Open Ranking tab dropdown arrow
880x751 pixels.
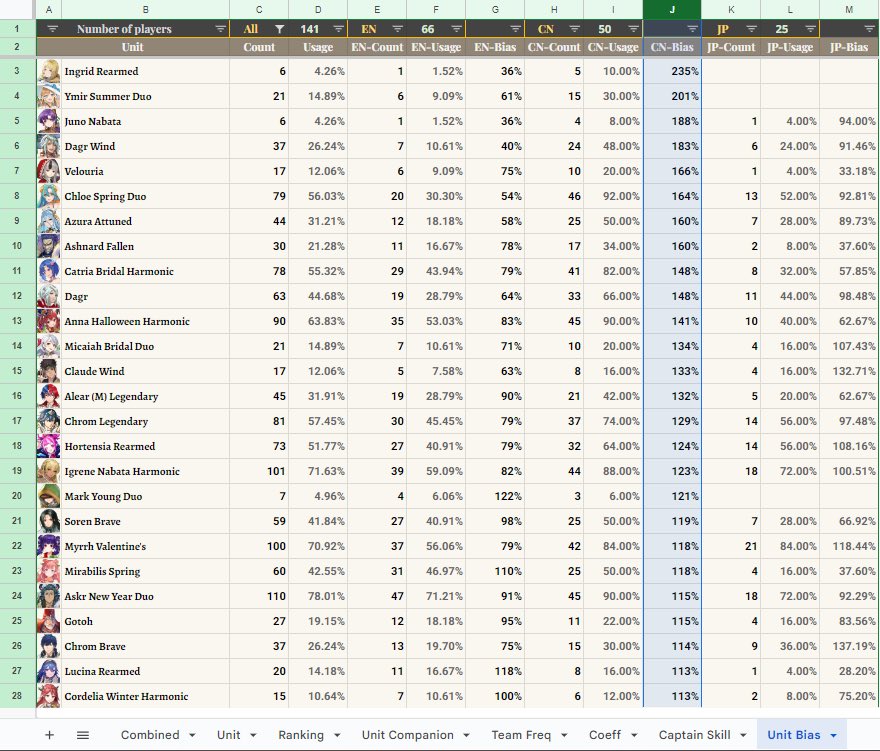pyautogui.click(x=337, y=735)
